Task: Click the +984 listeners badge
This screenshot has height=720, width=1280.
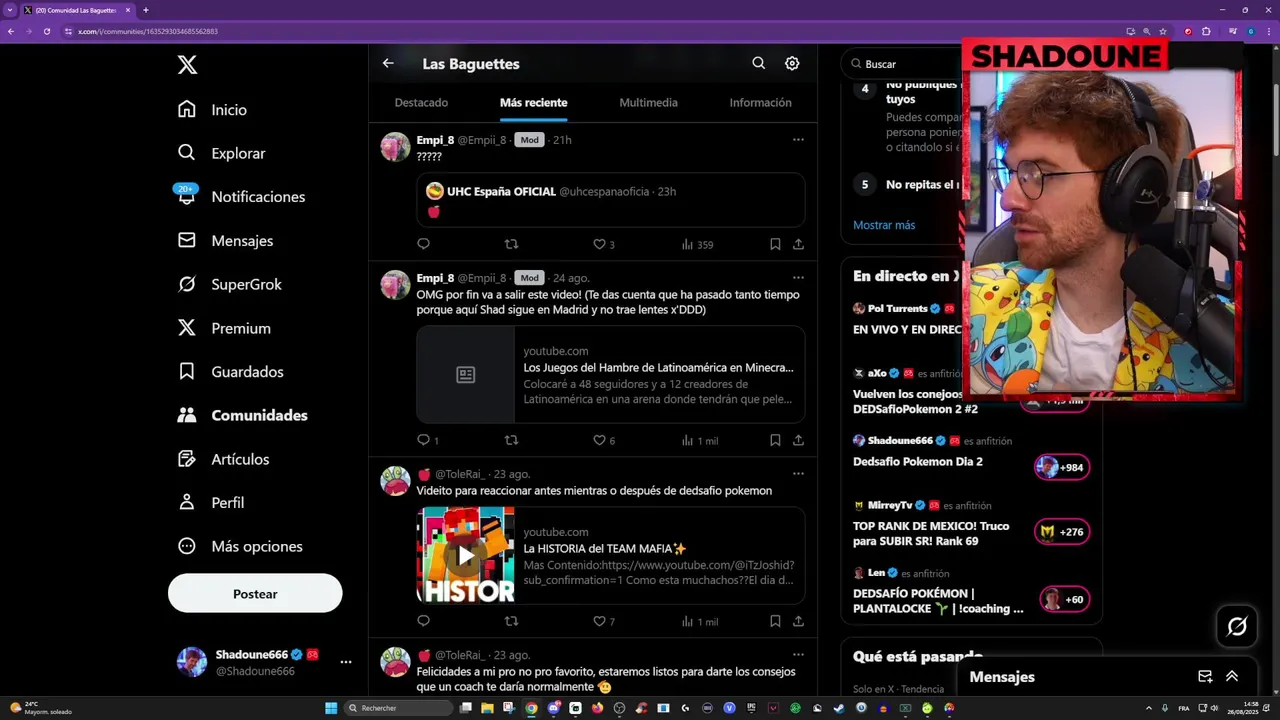Action: click(1061, 467)
